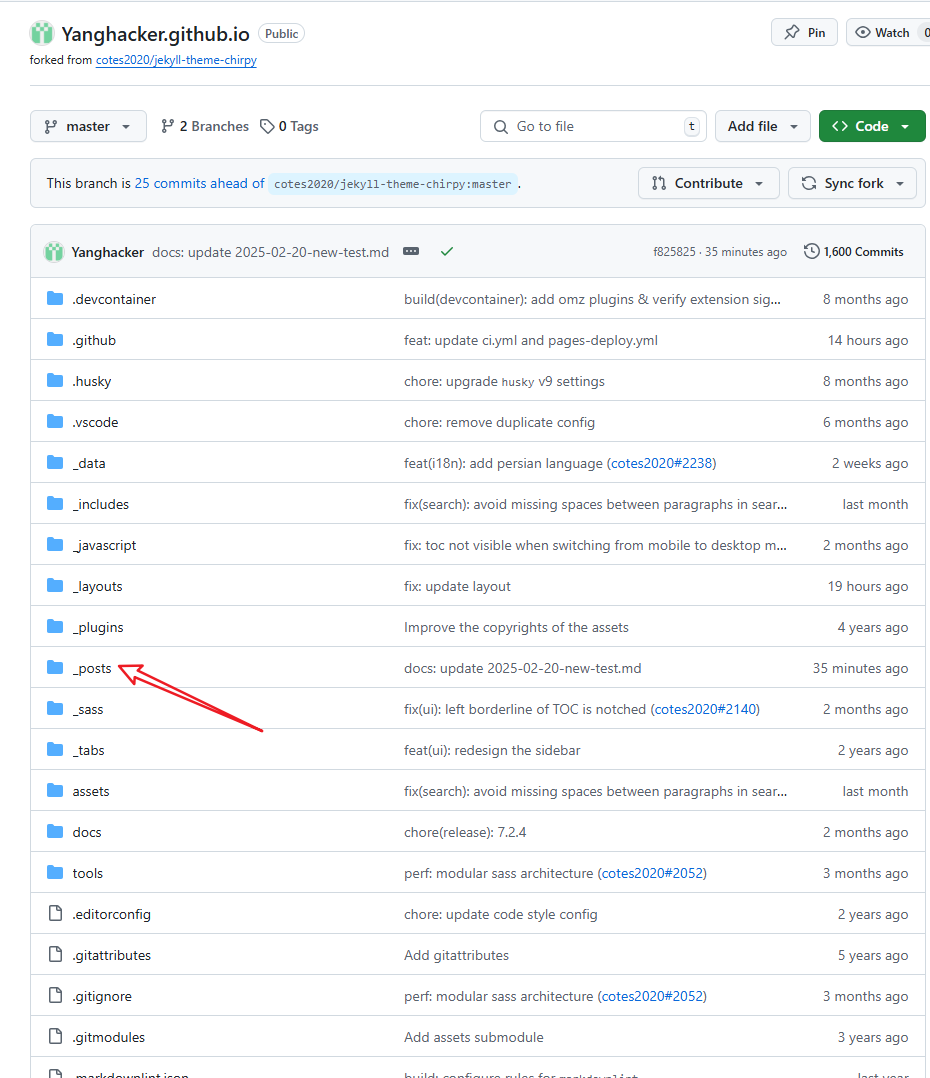View the 1,600 Commits history
The image size is (930, 1078).
pos(854,252)
